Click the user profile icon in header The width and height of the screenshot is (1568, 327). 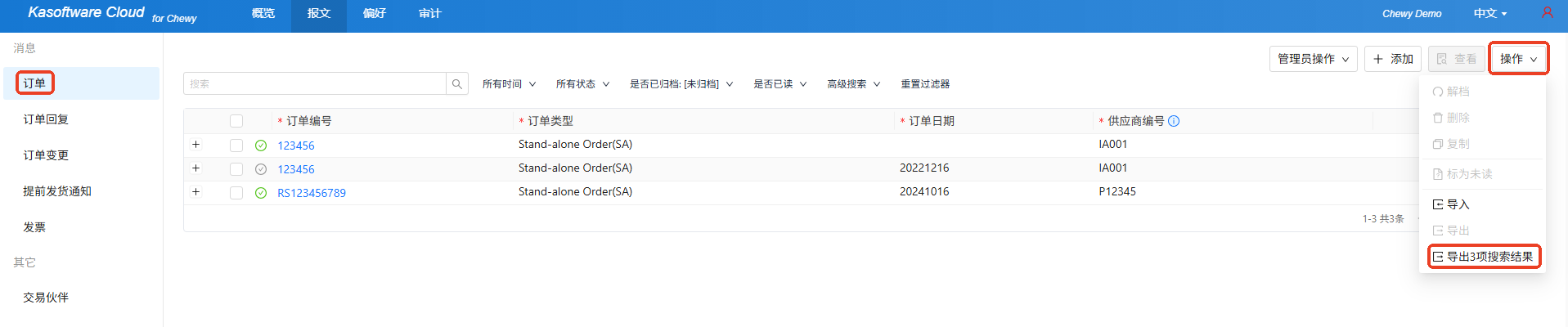pos(1547,13)
